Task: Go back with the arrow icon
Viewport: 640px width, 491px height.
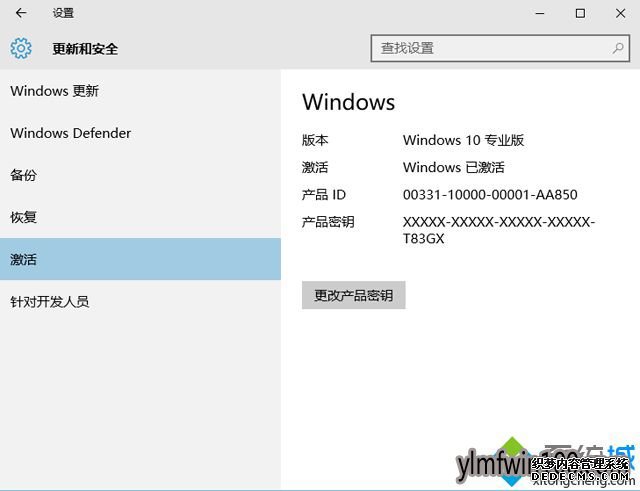Action: point(21,13)
